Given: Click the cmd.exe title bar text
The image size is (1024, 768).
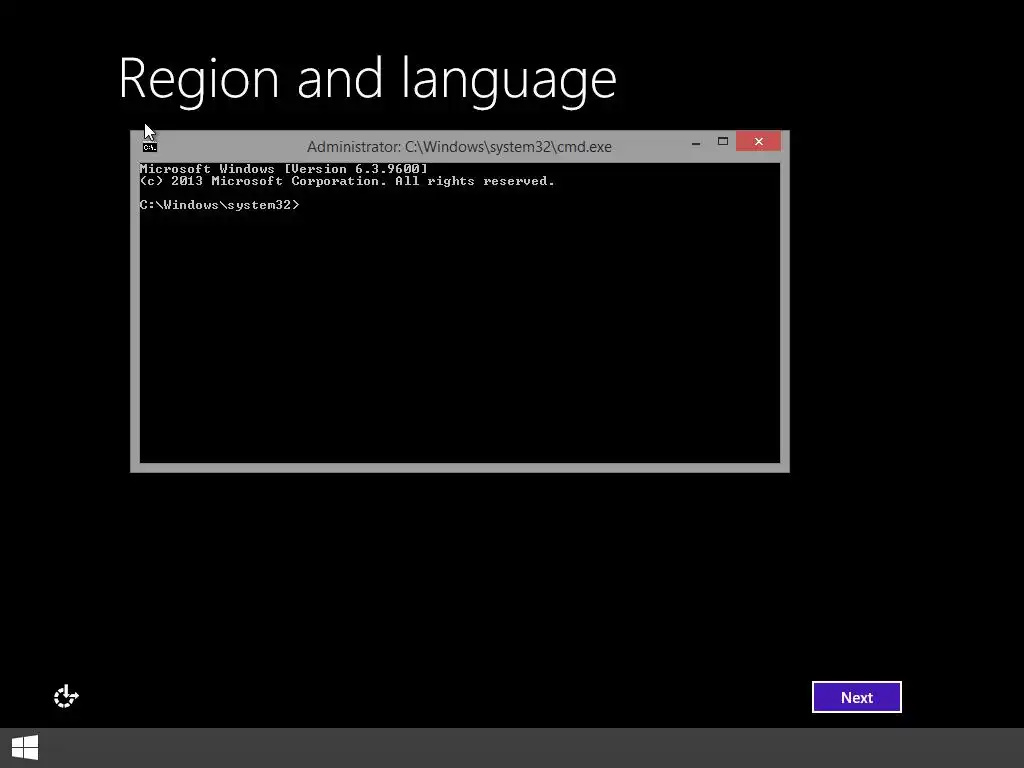Looking at the screenshot, I should [459, 147].
